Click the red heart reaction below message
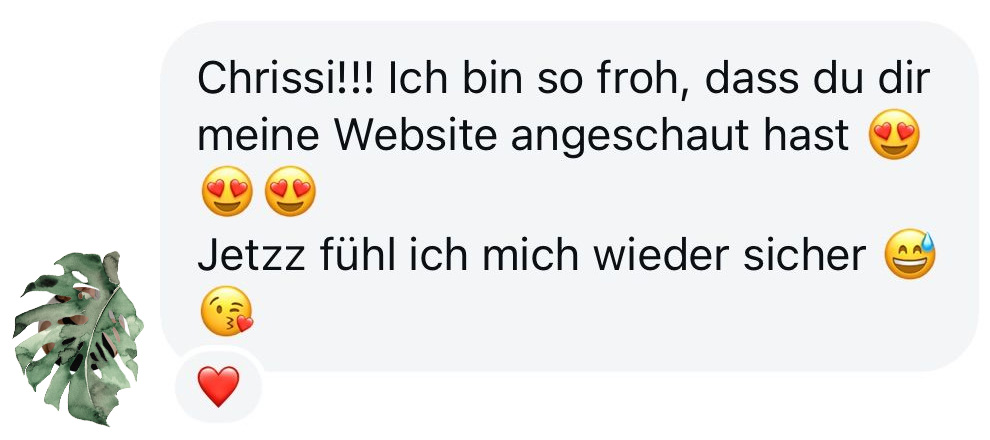The height and width of the screenshot is (440, 990). tap(218, 386)
